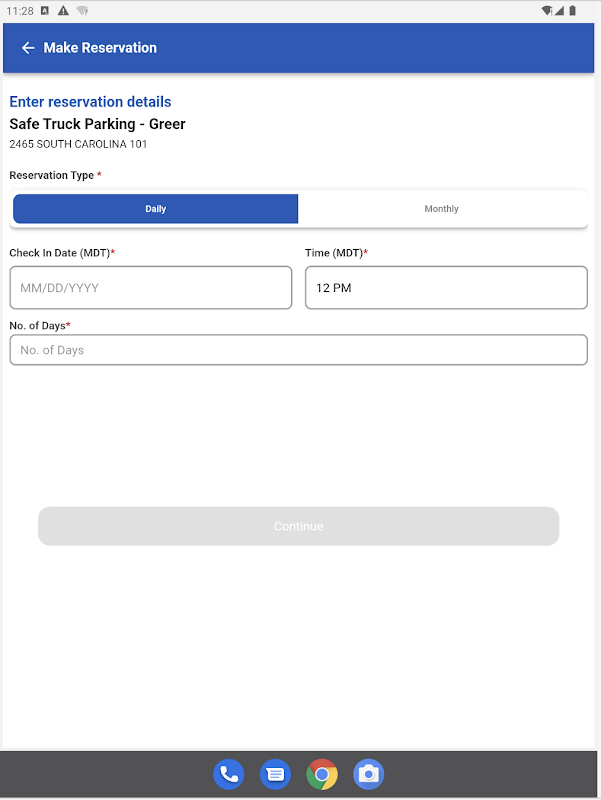Screen dimensions: 601x800
Task: Tap the Make Reservation header title
Action: click(x=100, y=48)
